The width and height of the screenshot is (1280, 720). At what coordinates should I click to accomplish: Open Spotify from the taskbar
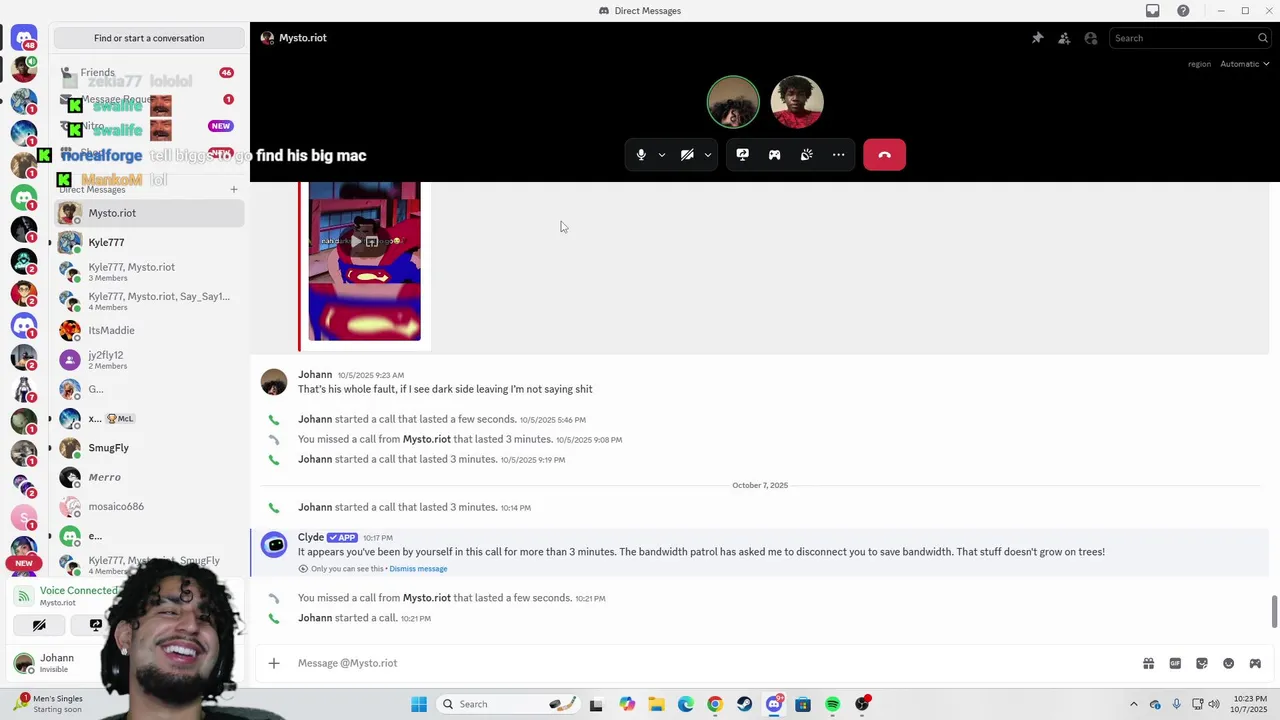tap(832, 704)
